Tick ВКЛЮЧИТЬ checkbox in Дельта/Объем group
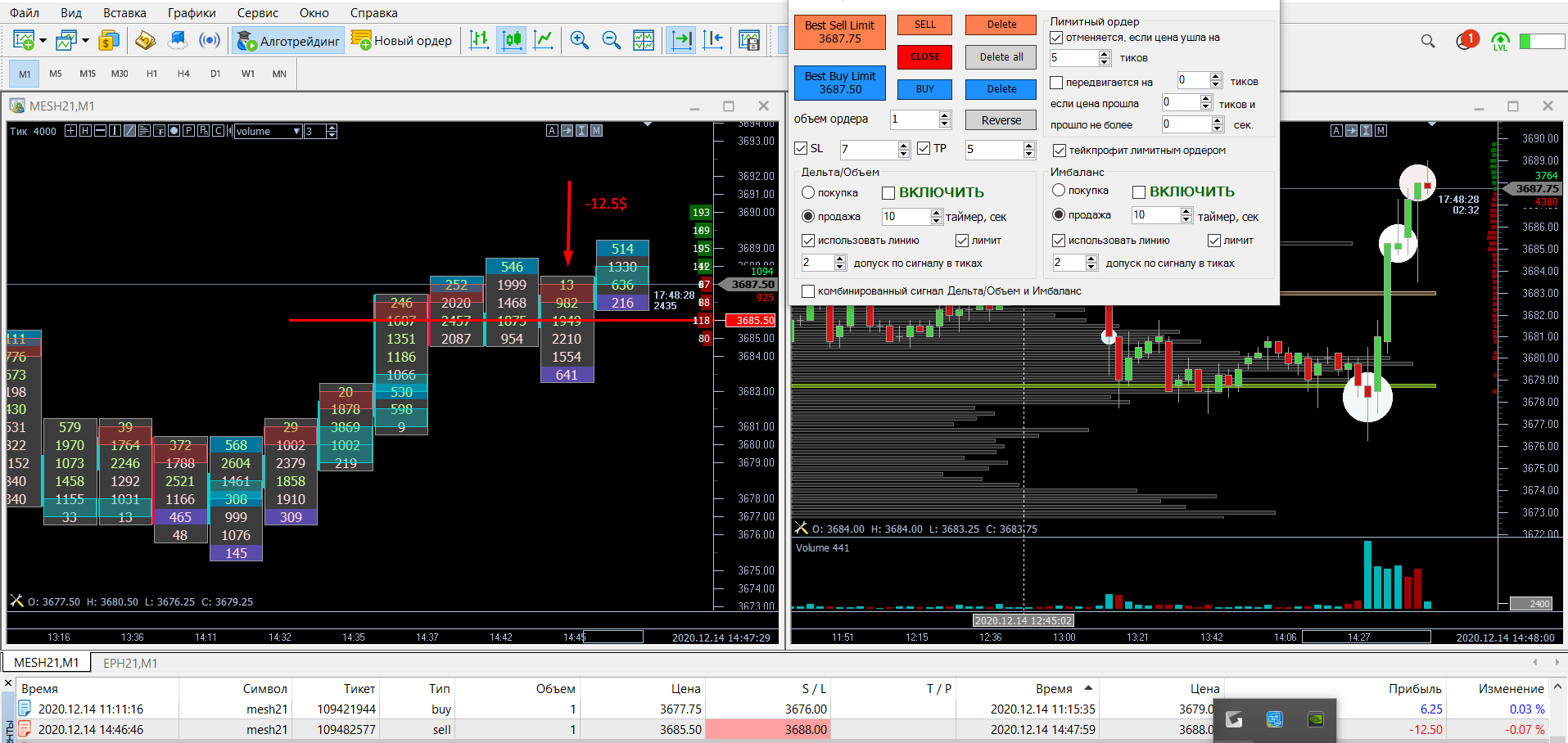Image resolution: width=1568 pixels, height=743 pixels. [x=888, y=193]
